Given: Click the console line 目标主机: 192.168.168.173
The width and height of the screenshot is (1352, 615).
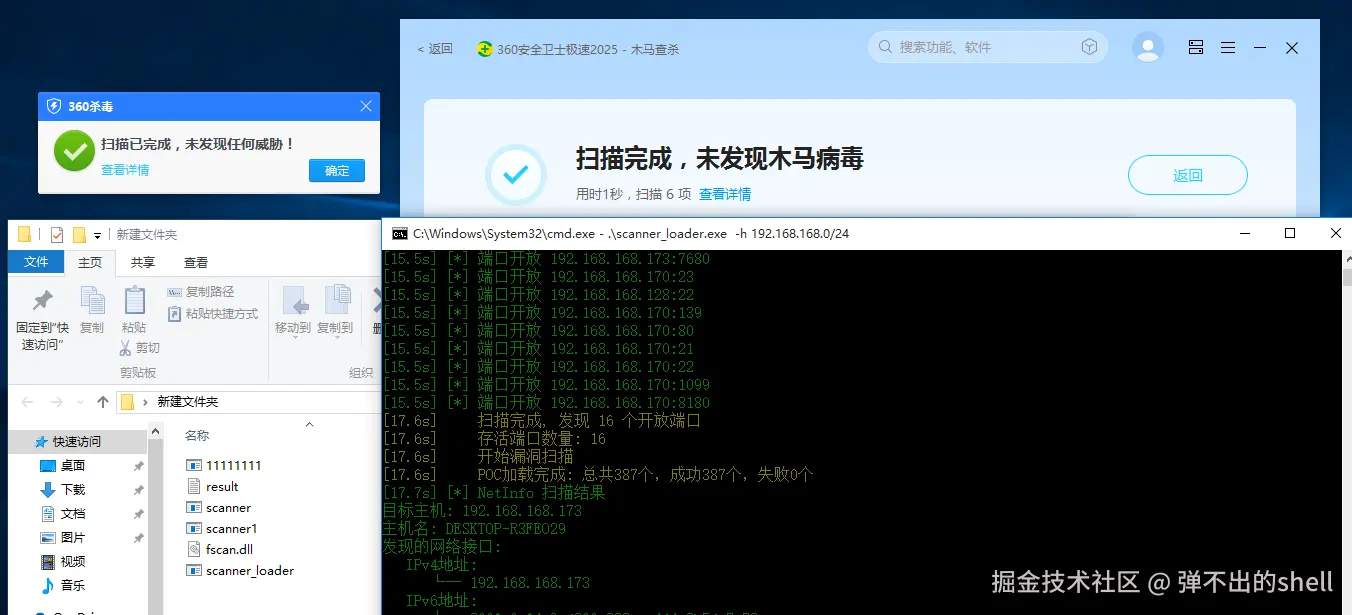Looking at the screenshot, I should click(482, 511).
